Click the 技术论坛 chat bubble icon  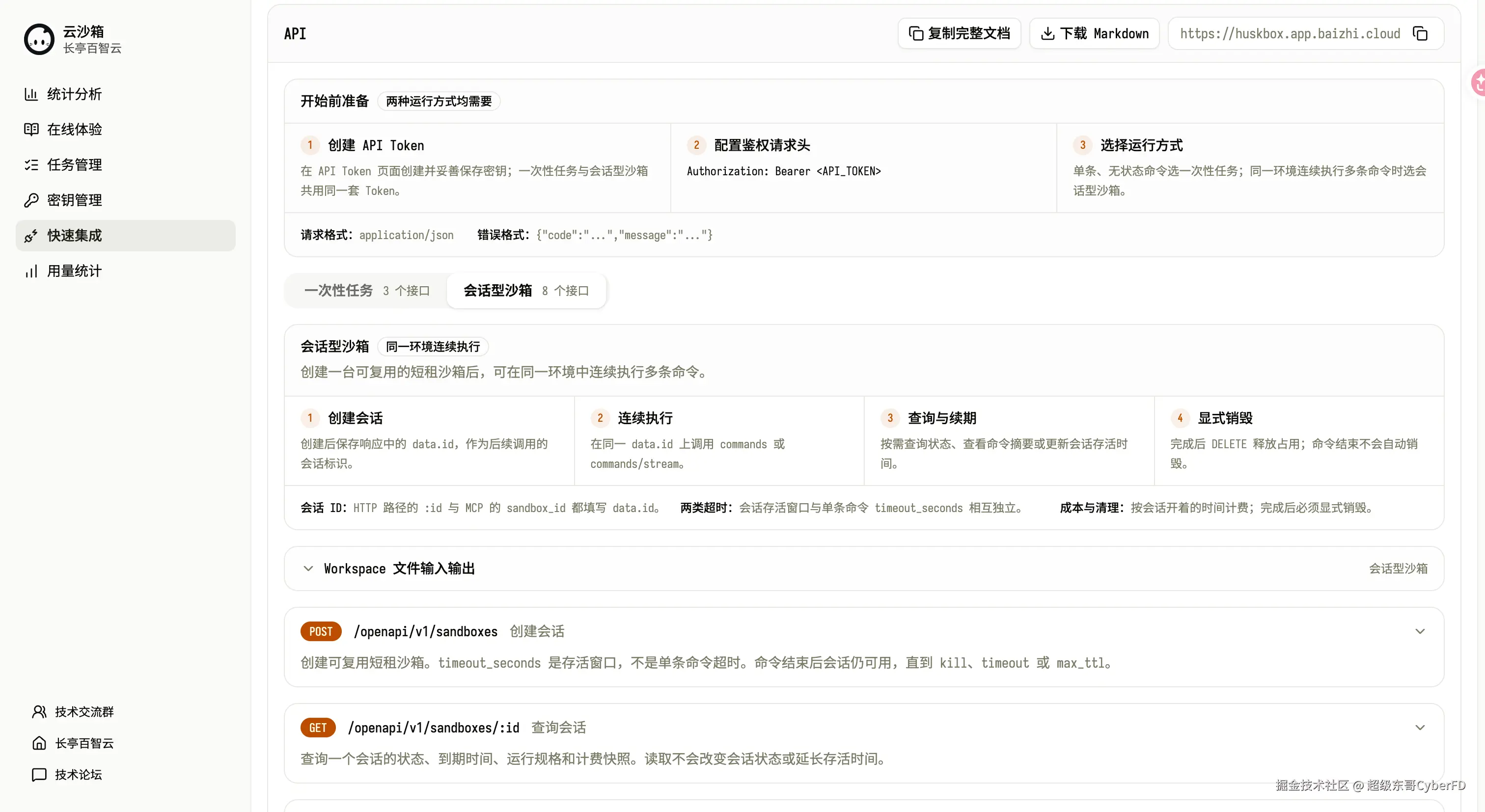tap(39, 775)
